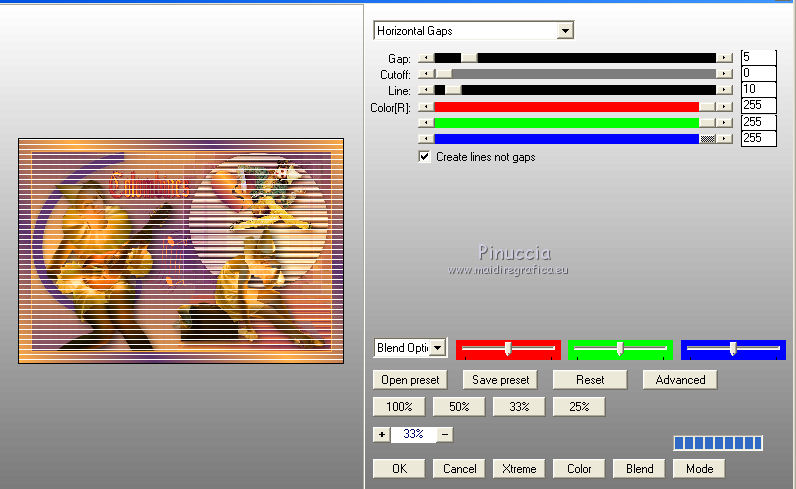This screenshot has width=796, height=489.
Task: Zoom in with the plus button
Action: coord(381,434)
